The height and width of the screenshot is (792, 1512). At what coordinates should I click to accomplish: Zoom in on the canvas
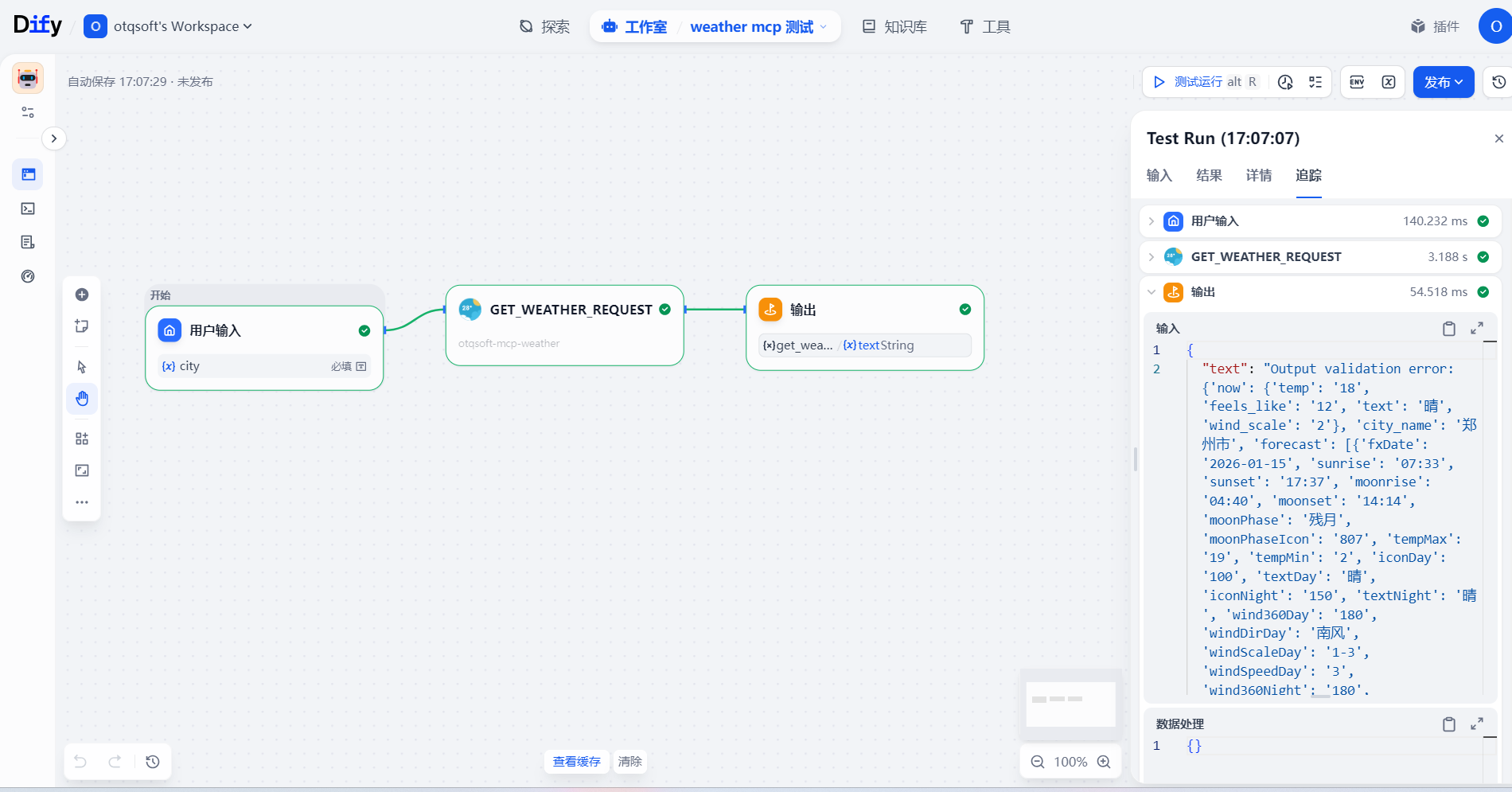[1104, 762]
